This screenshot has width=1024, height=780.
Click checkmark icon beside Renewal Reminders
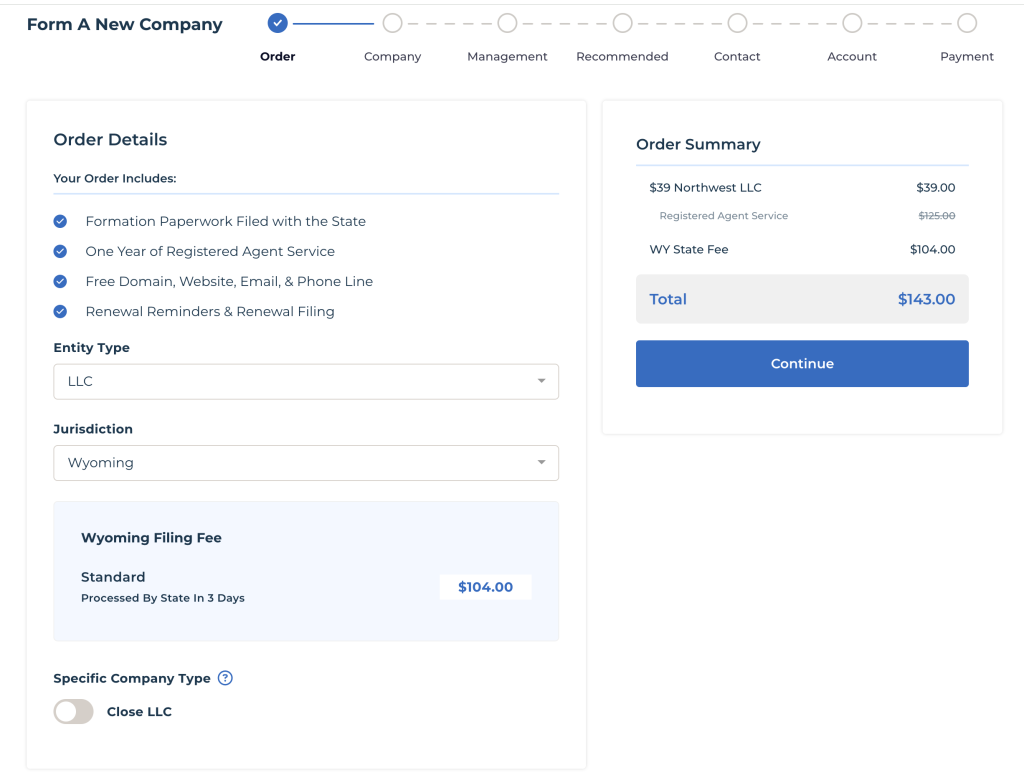60,312
